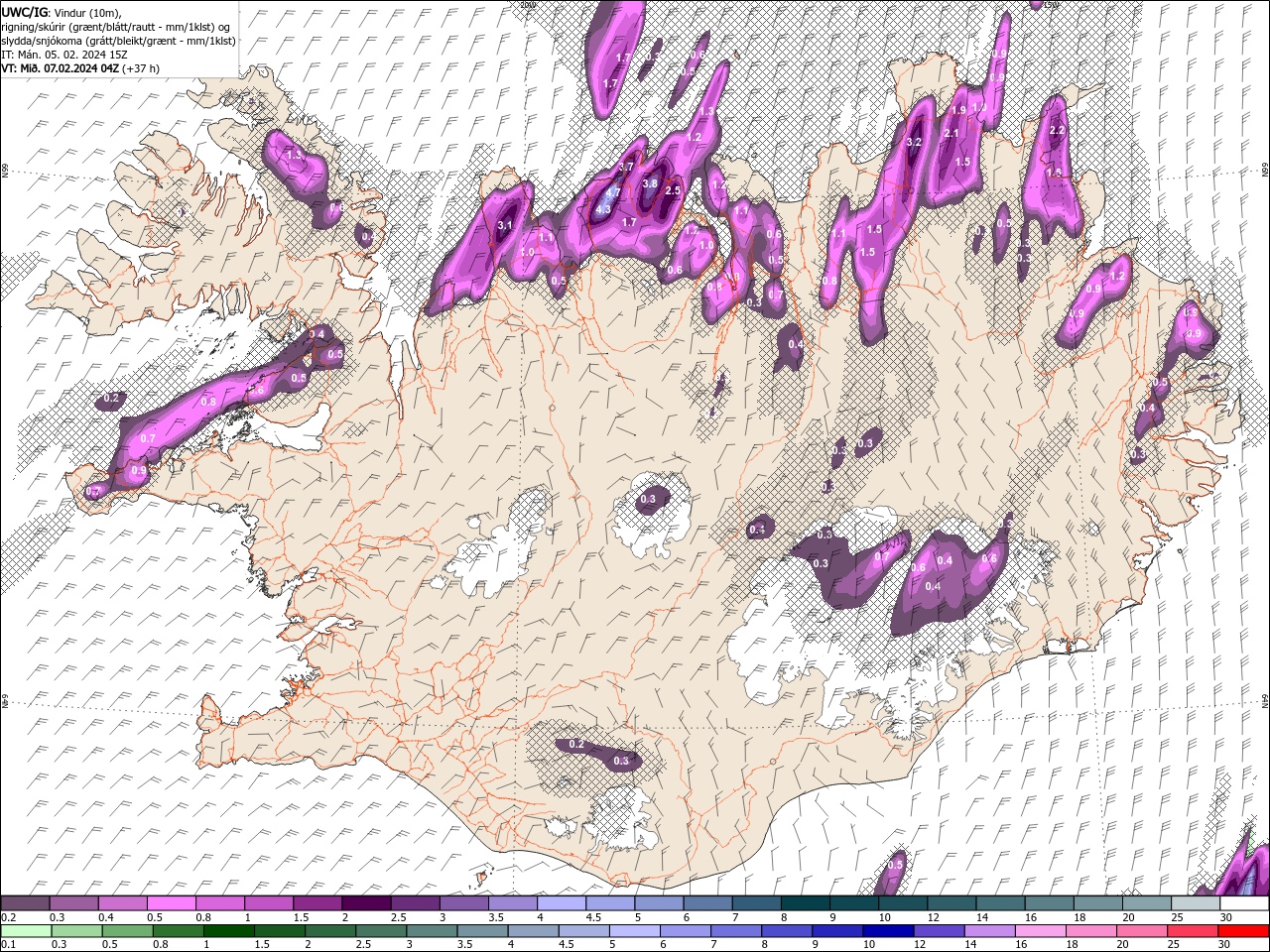Click upper legend swatch between 2 and 2.5
Image resolution: width=1270 pixels, height=952 pixels.
pyautogui.click(x=366, y=903)
